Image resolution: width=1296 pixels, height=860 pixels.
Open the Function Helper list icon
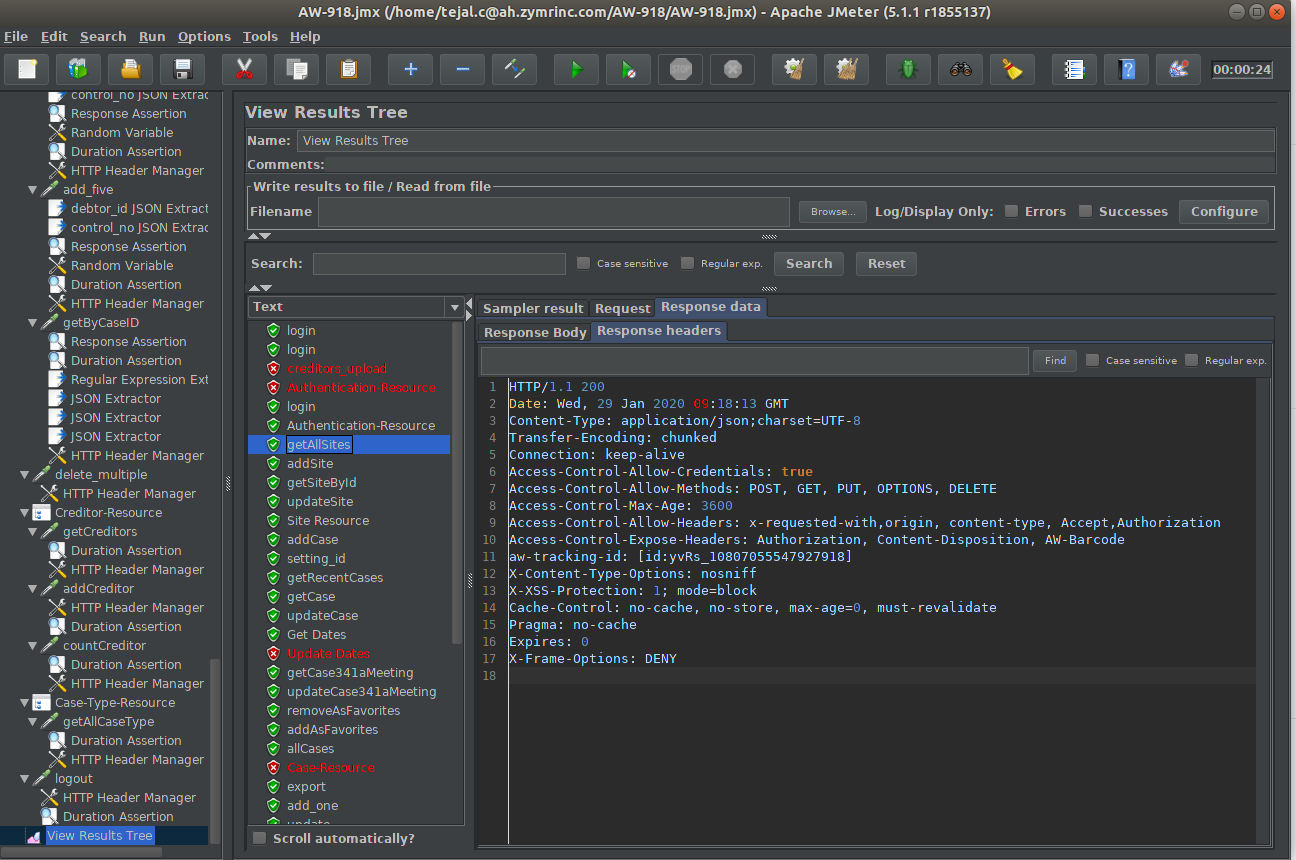1074,69
